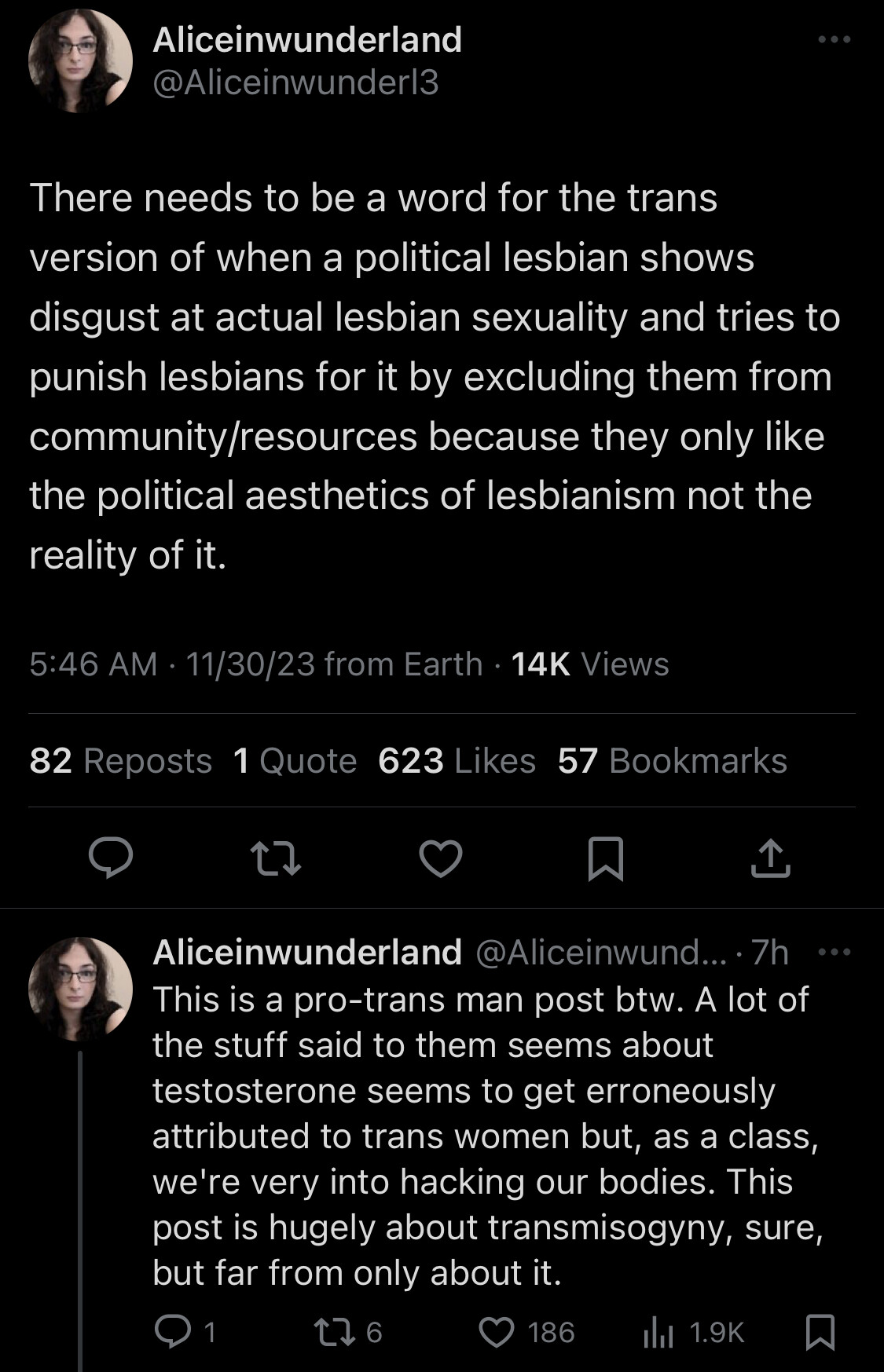The image size is (884, 1372).
Task: Bookmark the follow-up reply tweet
Action: tap(820, 1332)
